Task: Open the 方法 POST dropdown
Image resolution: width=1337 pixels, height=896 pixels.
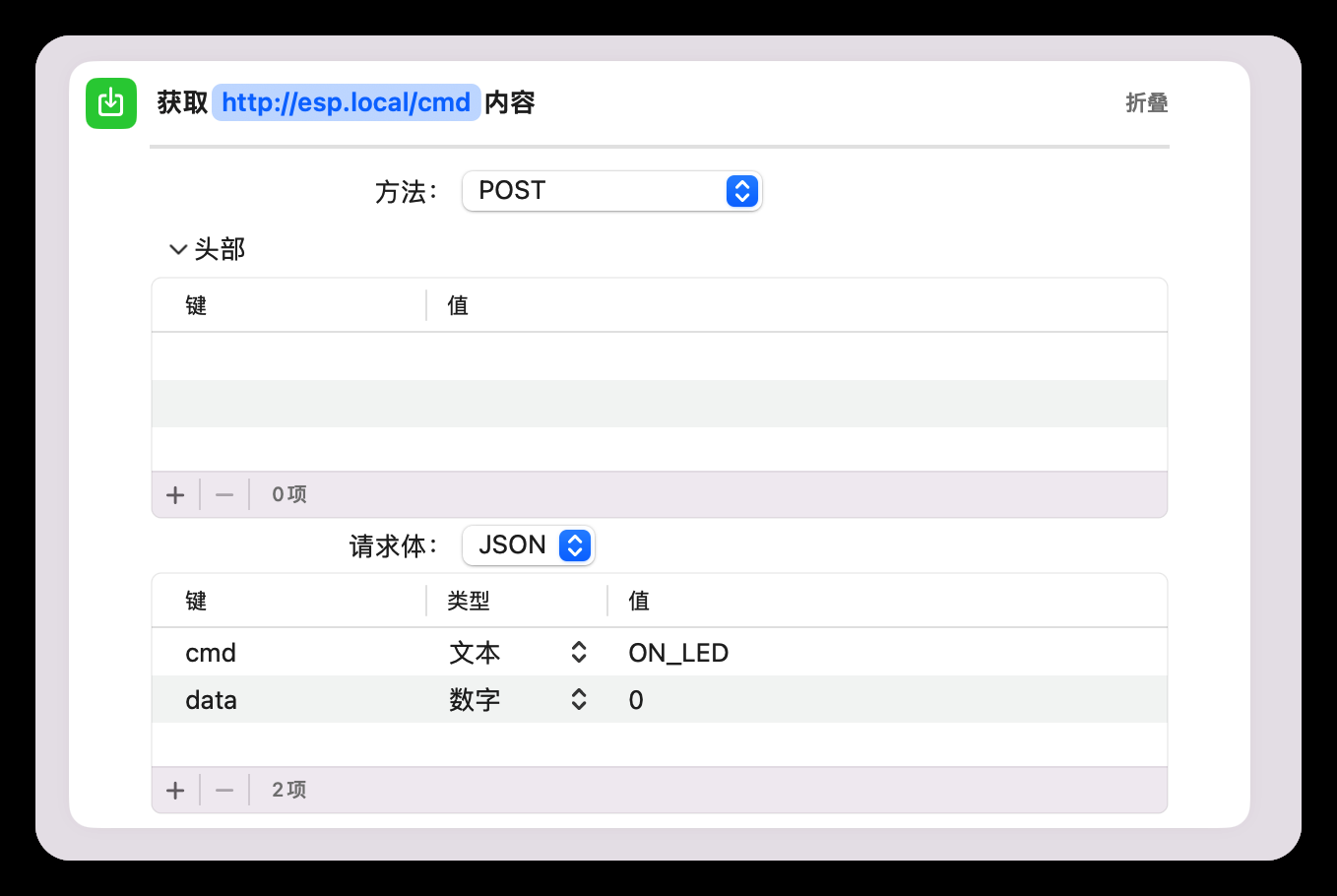Action: (x=611, y=191)
